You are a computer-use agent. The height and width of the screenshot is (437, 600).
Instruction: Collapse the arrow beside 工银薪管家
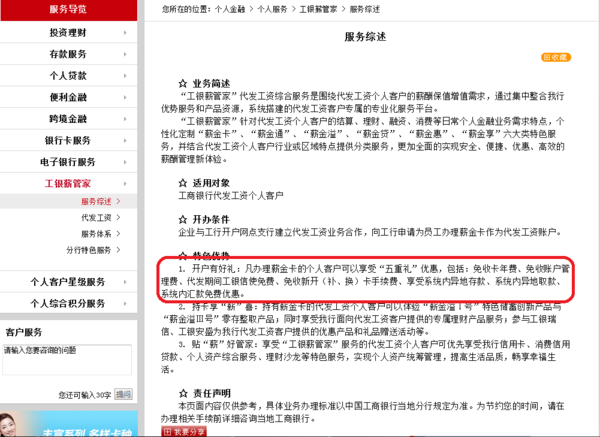point(125,184)
